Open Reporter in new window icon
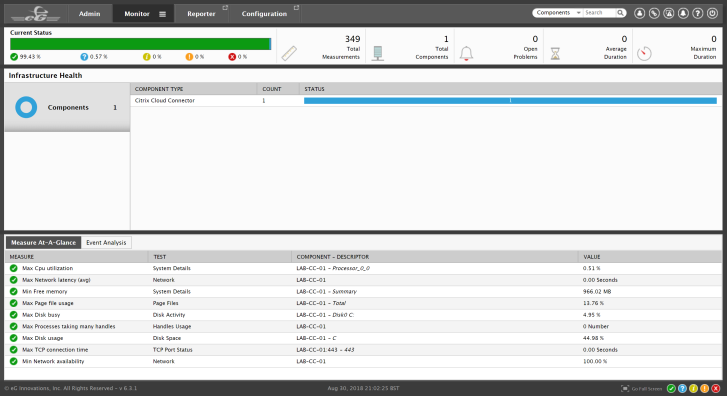Image resolution: width=727 pixels, height=396 pixels. point(225,7)
